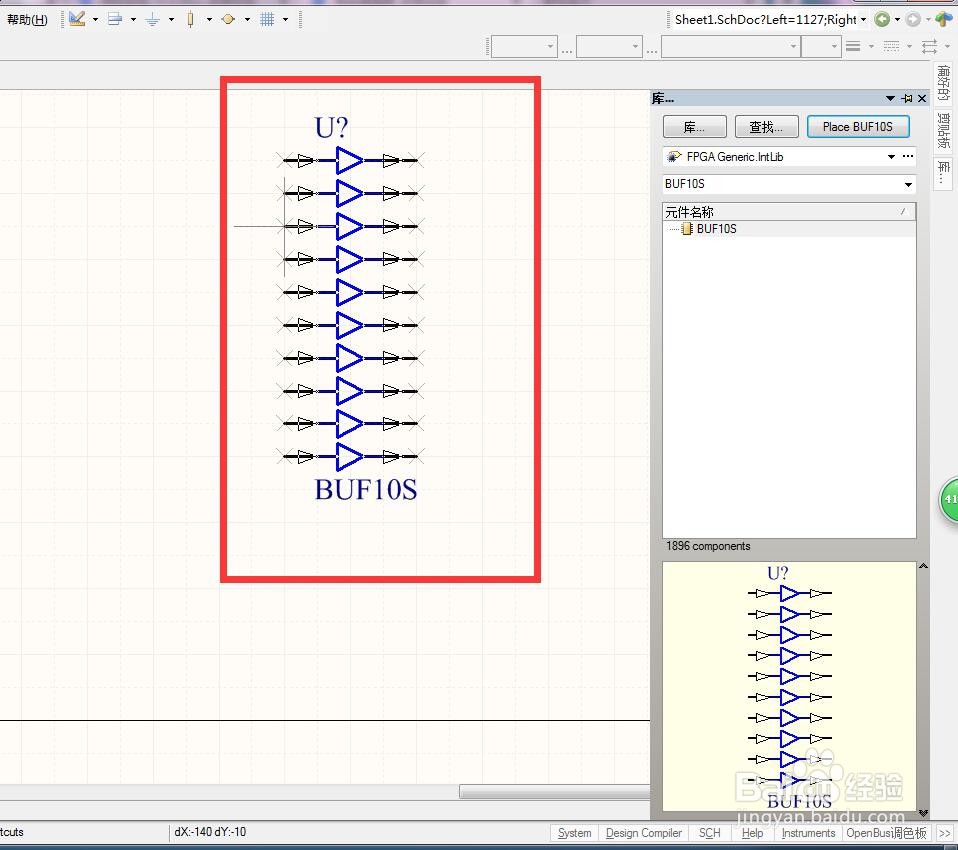Open the Grids toolbar icon
Image resolution: width=958 pixels, height=850 pixels.
[x=267, y=20]
